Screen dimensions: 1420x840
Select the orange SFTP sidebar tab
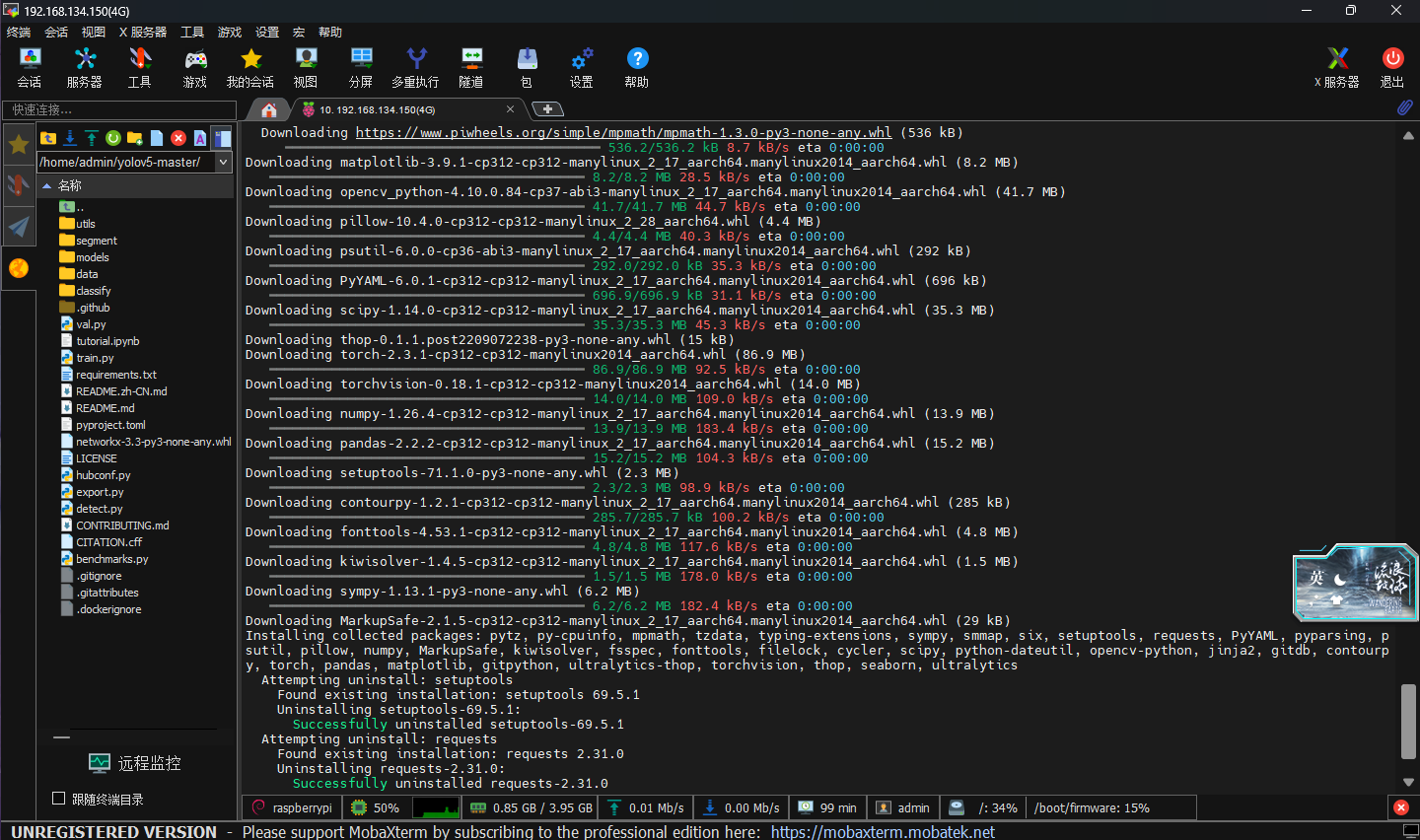pos(19,268)
